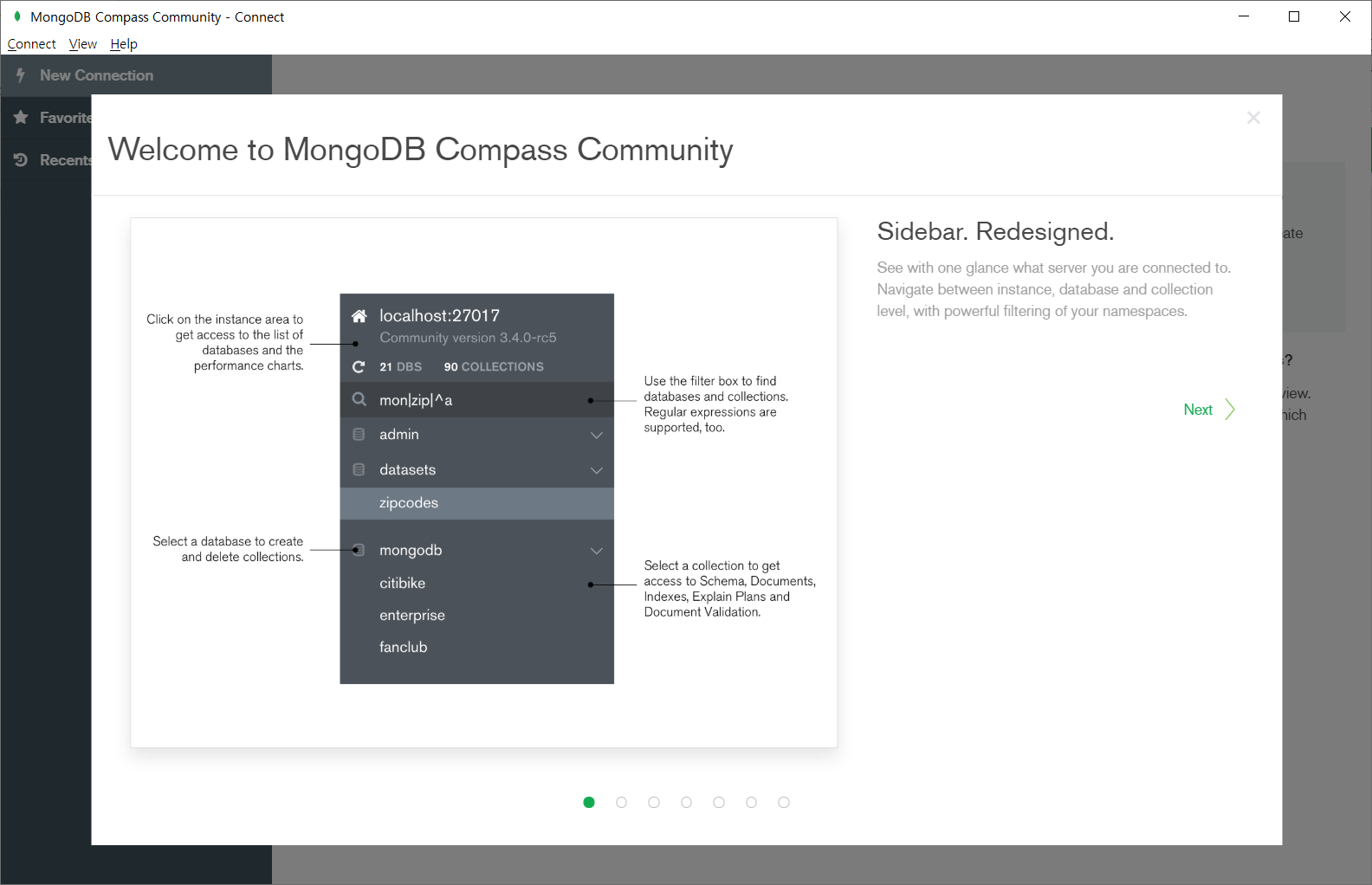Click 'Community version 3.4.0-rc5' text
Screen dimensions: 1372x885
[x=469, y=338]
